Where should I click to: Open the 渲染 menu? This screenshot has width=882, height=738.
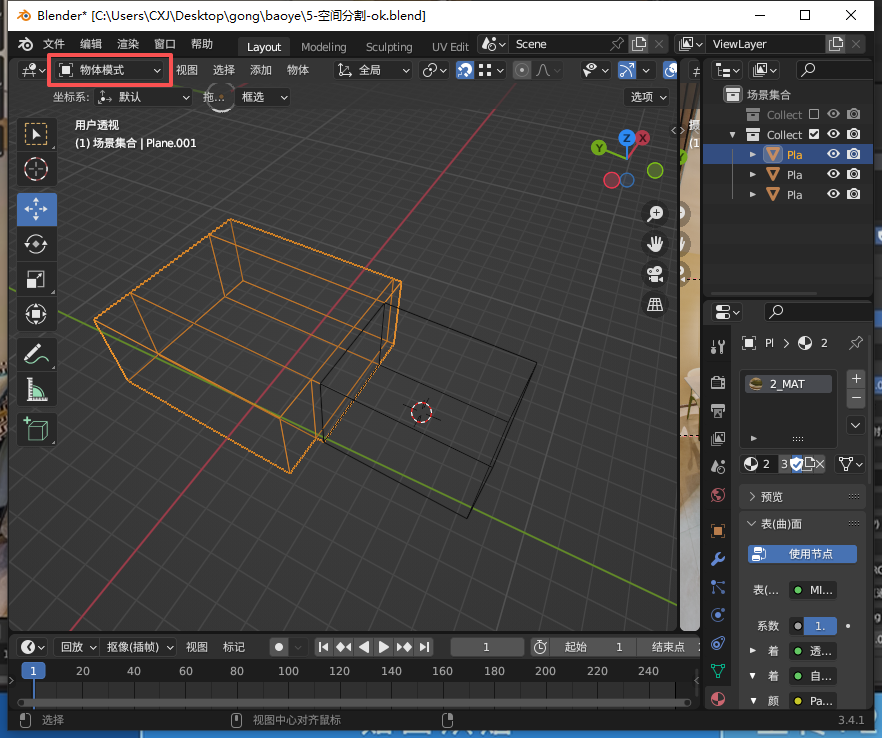[128, 44]
